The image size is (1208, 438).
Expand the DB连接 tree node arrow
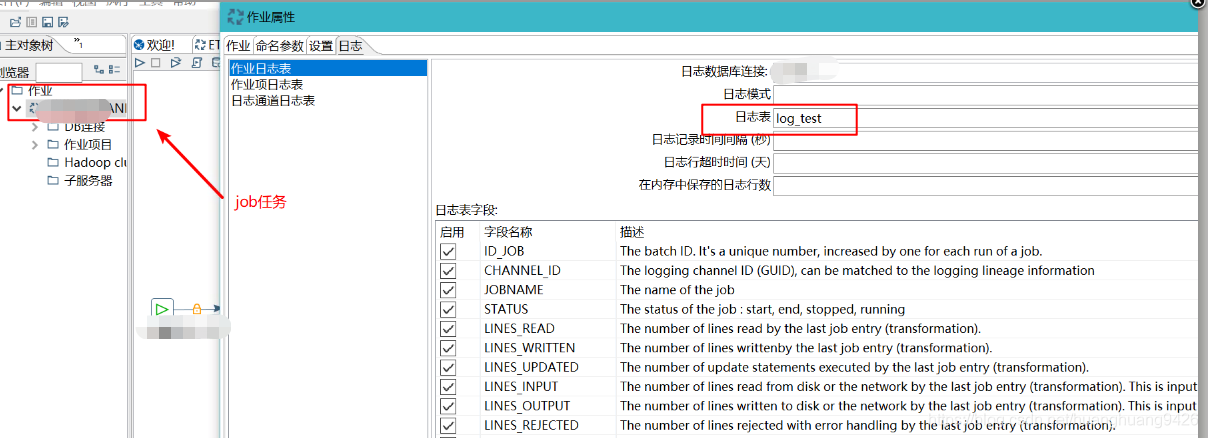tap(35, 126)
